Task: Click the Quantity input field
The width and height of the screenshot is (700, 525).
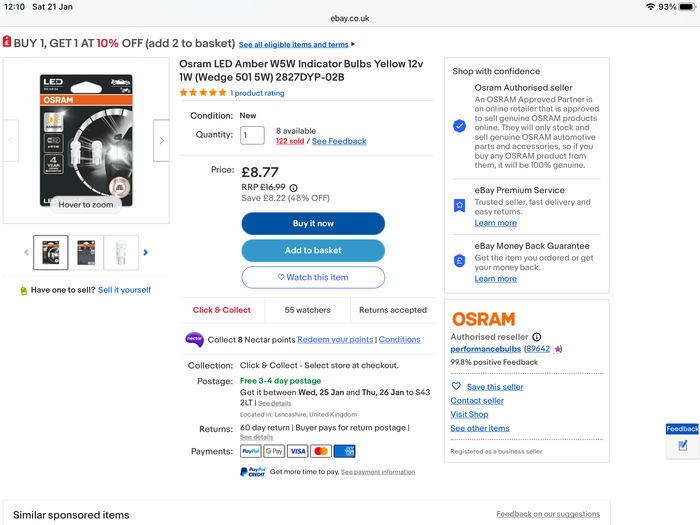Action: click(x=252, y=135)
